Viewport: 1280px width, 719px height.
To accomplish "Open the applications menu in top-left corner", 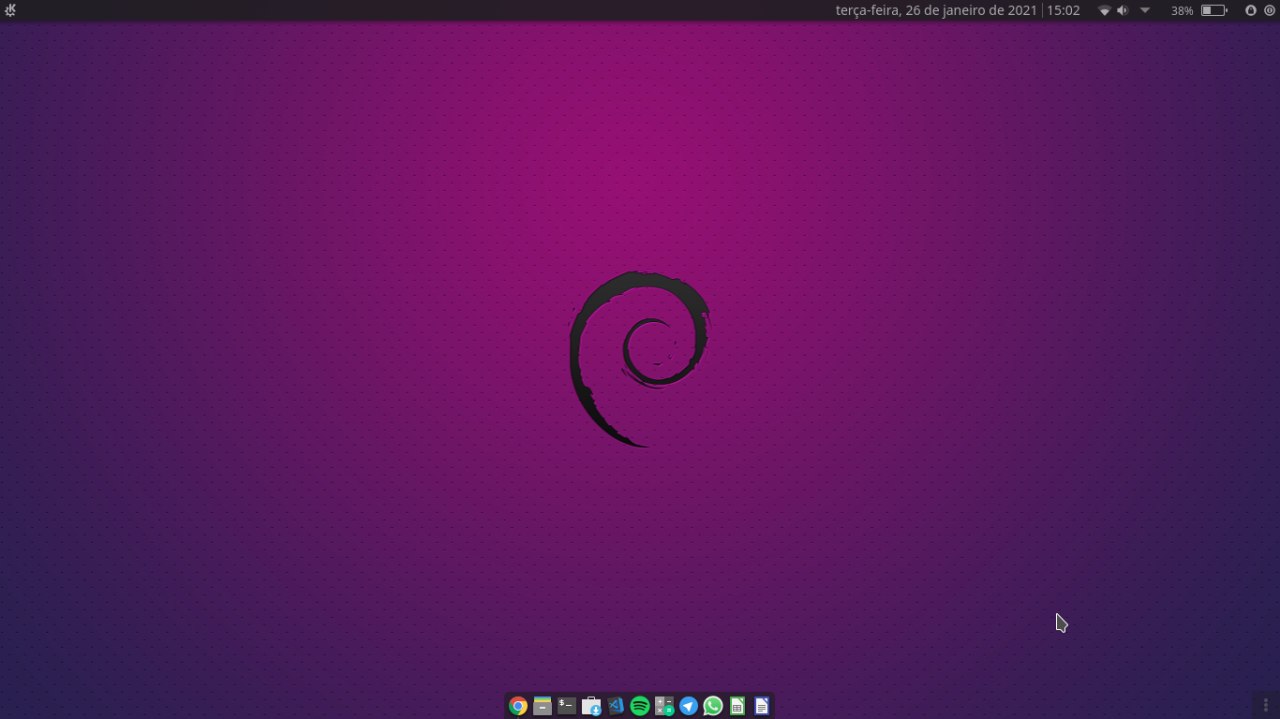I will point(11,10).
